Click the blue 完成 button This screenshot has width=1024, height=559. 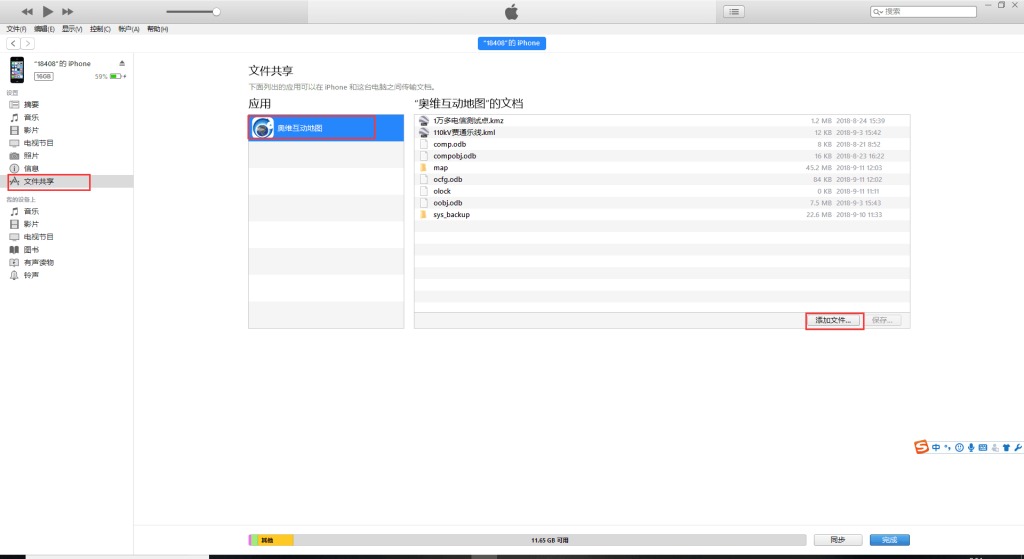click(889, 540)
